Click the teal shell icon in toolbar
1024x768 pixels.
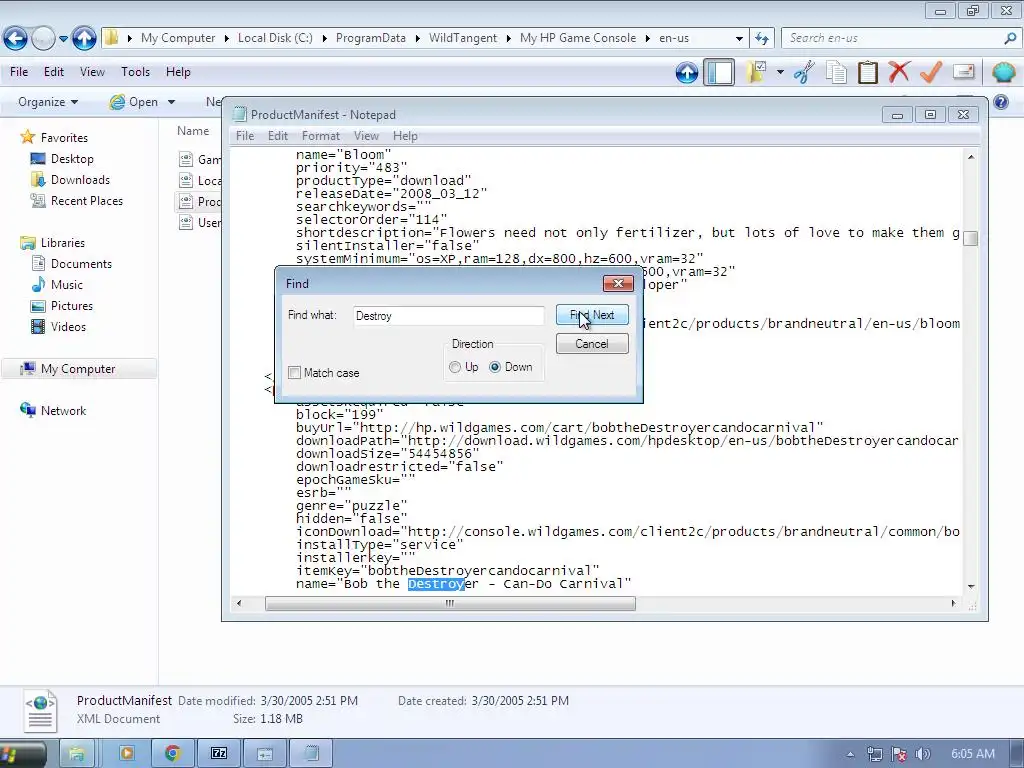(x=1003, y=72)
